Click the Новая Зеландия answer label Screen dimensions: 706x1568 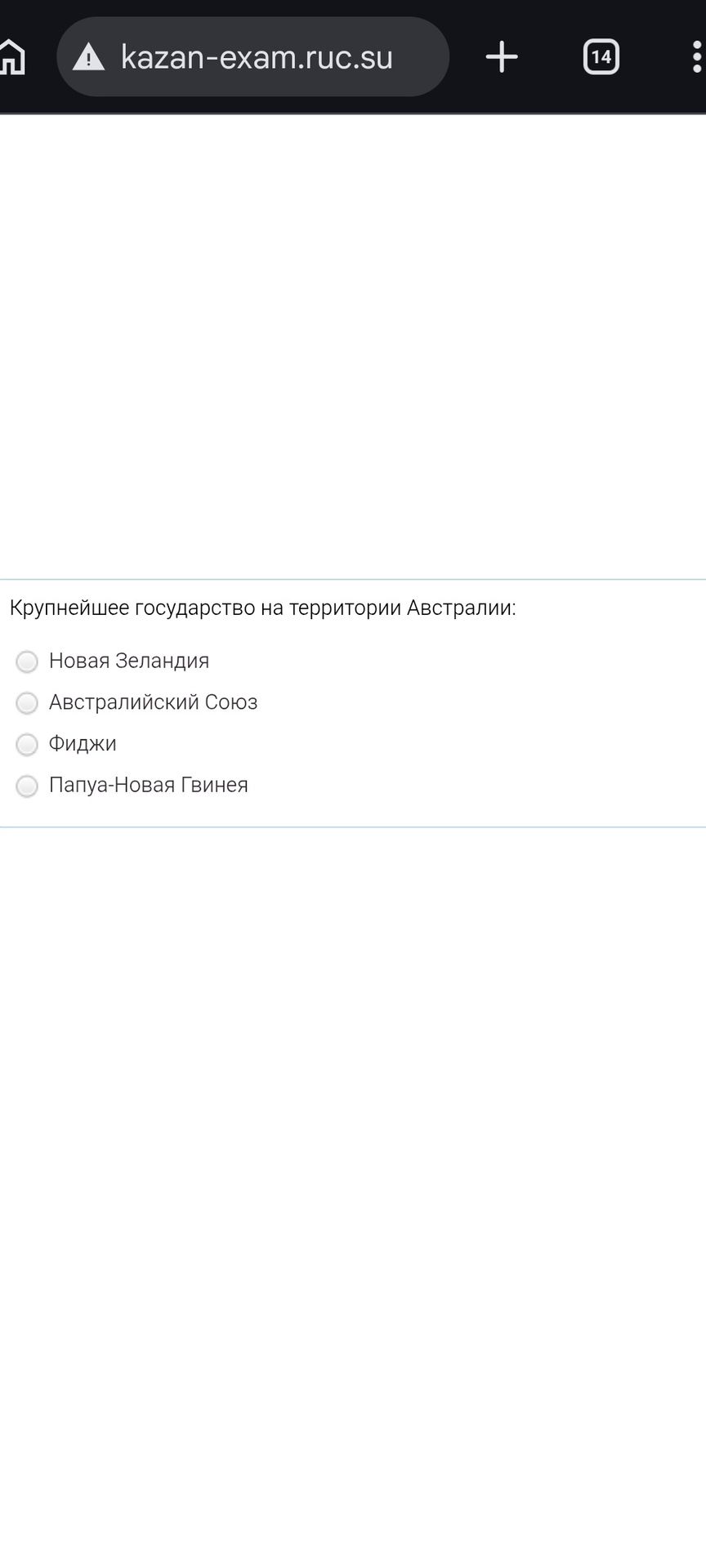129,661
